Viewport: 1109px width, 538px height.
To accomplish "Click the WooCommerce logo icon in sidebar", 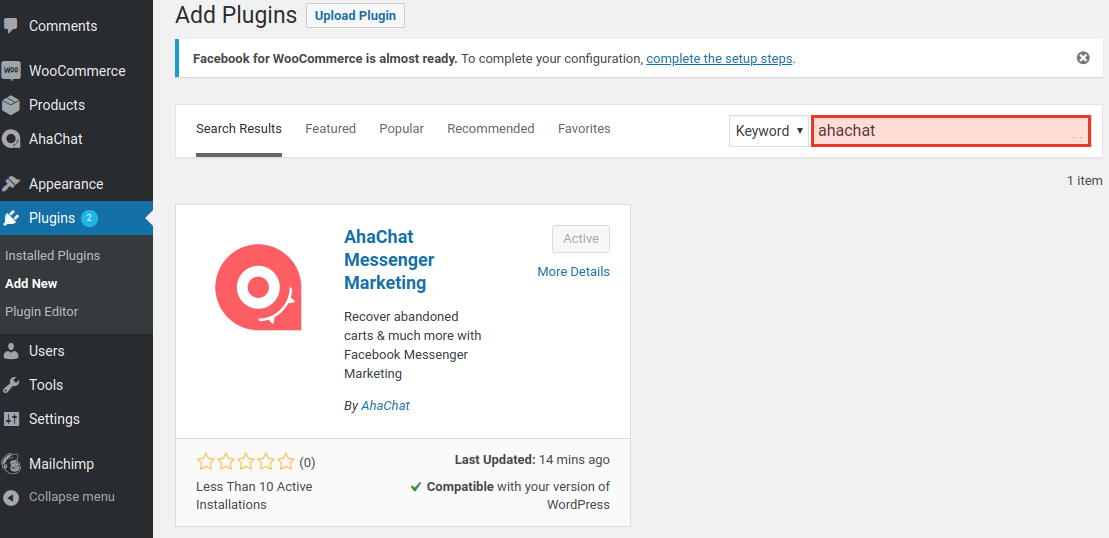I will 11,71.
